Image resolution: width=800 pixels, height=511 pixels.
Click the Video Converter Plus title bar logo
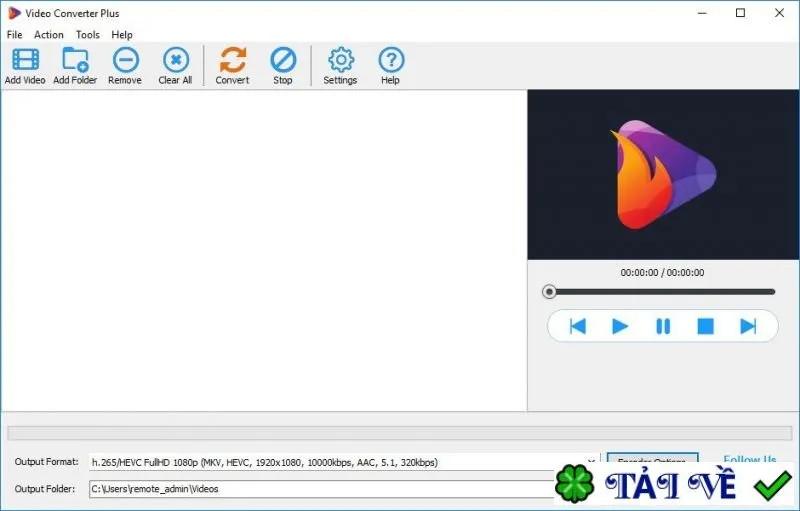pos(14,13)
